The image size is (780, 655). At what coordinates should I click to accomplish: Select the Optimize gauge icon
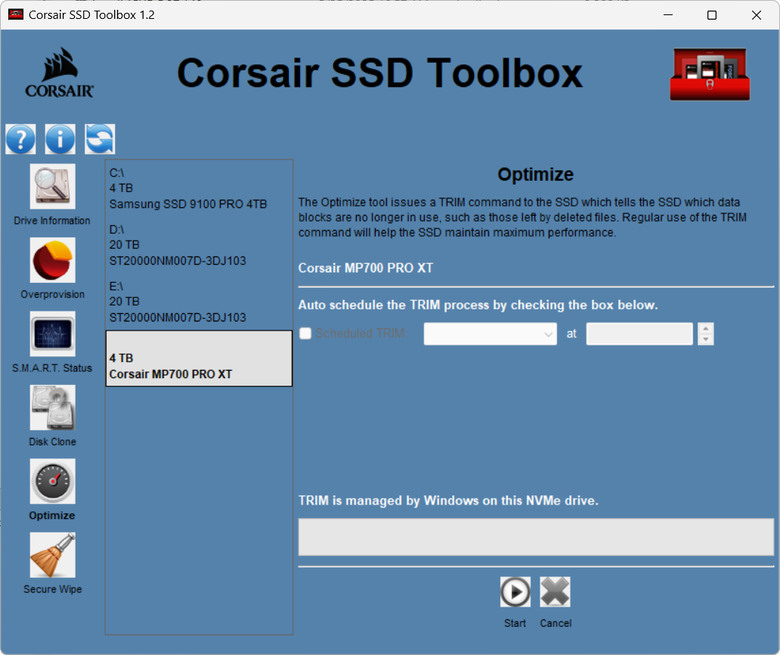pos(53,481)
